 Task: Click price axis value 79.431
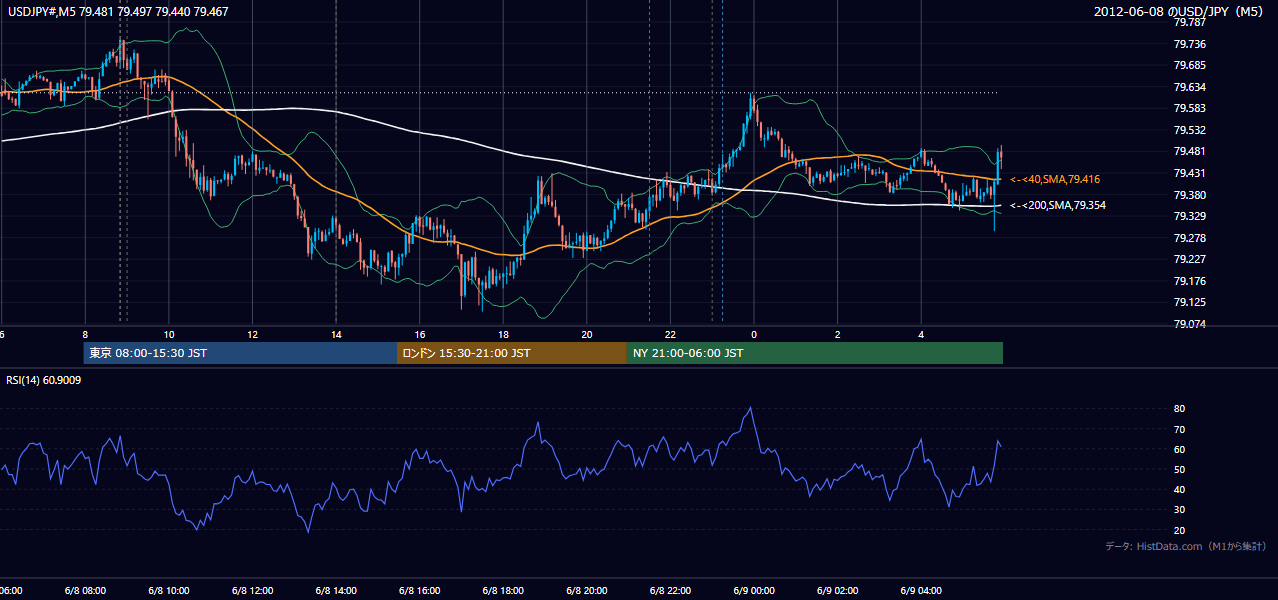(x=1189, y=173)
